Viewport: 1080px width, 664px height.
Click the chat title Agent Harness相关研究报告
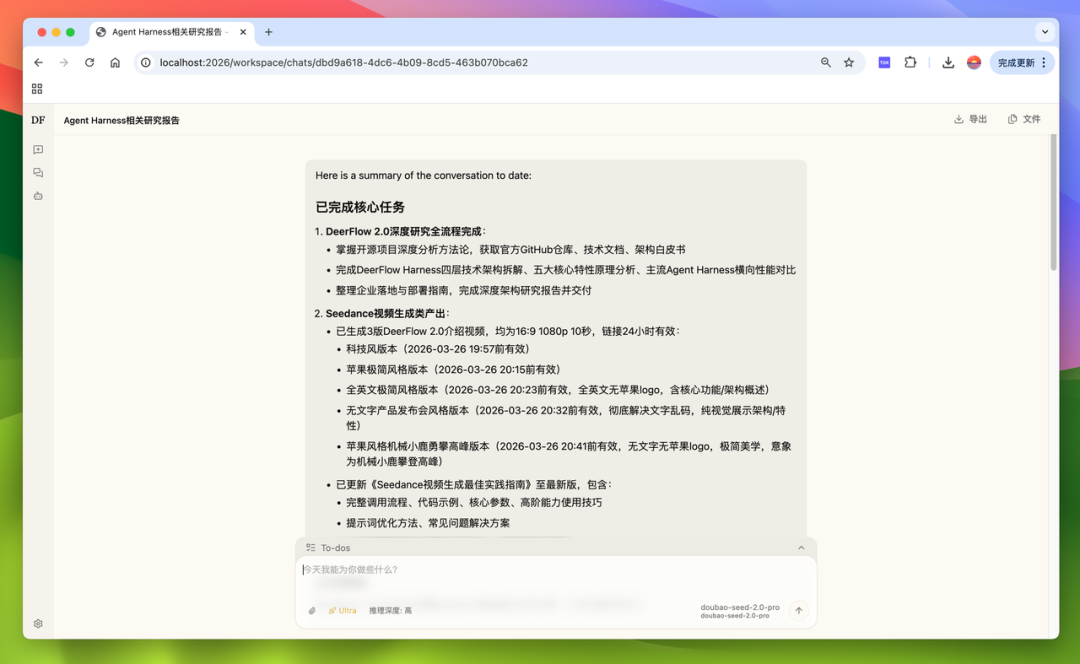pos(121,121)
